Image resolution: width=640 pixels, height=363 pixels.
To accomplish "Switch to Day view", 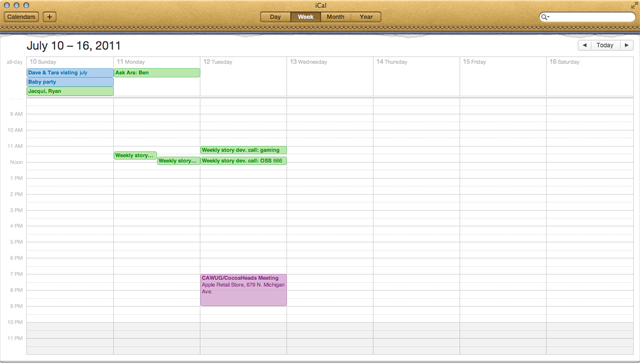I will [x=276, y=17].
